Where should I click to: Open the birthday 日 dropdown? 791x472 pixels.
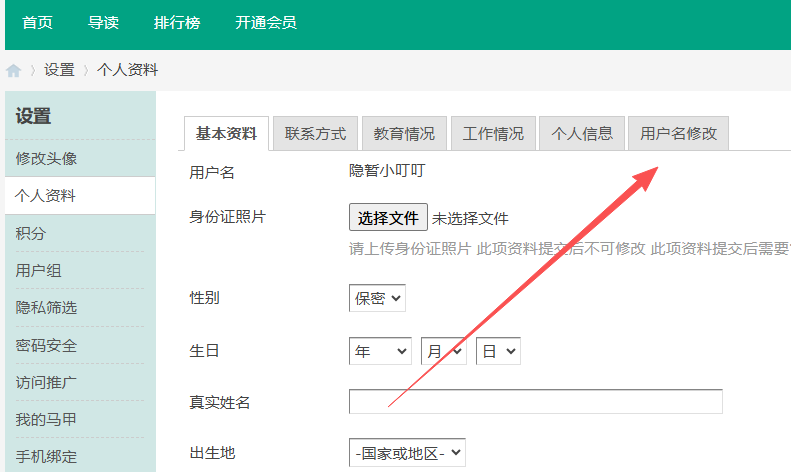498,351
